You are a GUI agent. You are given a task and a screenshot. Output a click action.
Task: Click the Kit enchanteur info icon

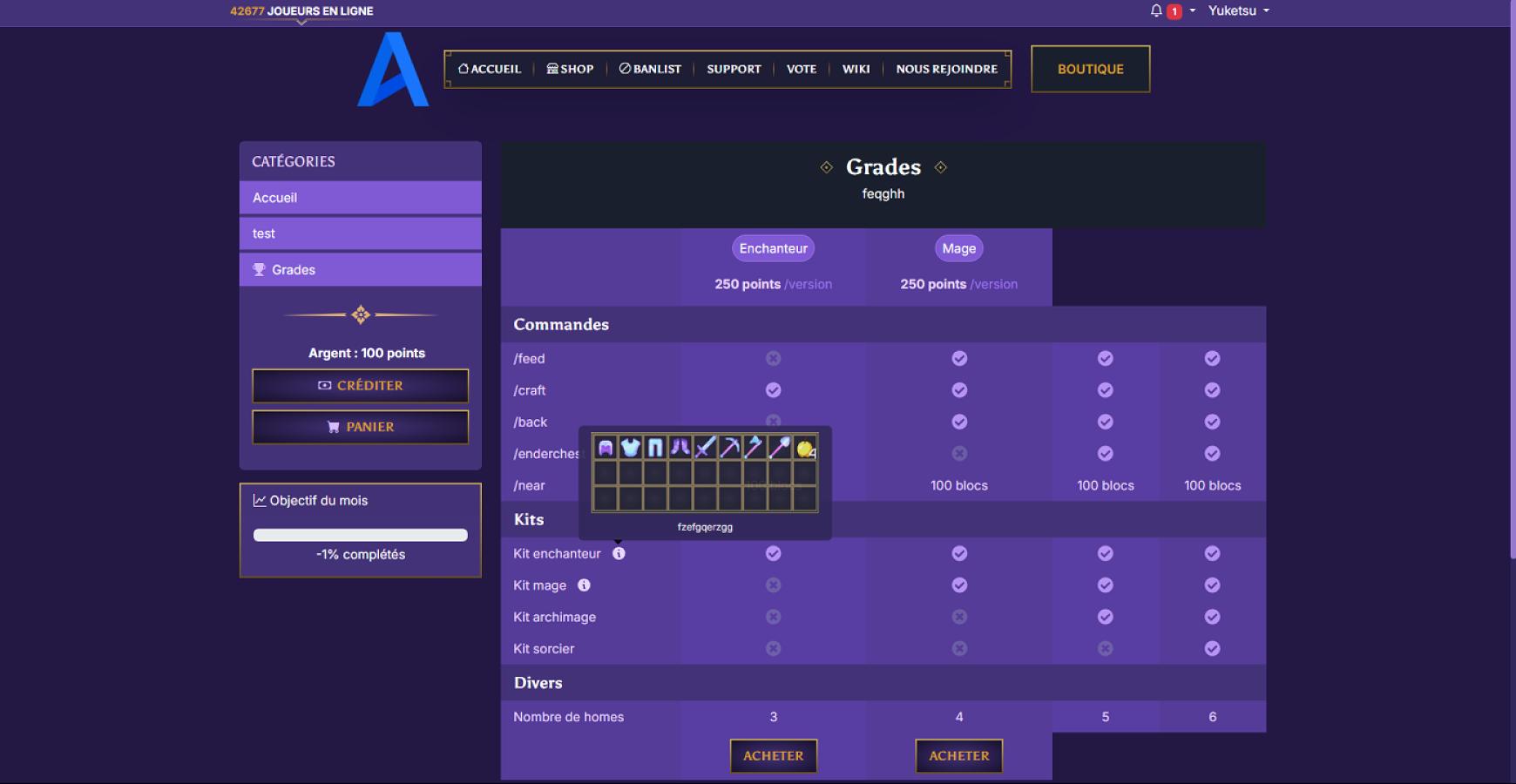click(619, 553)
